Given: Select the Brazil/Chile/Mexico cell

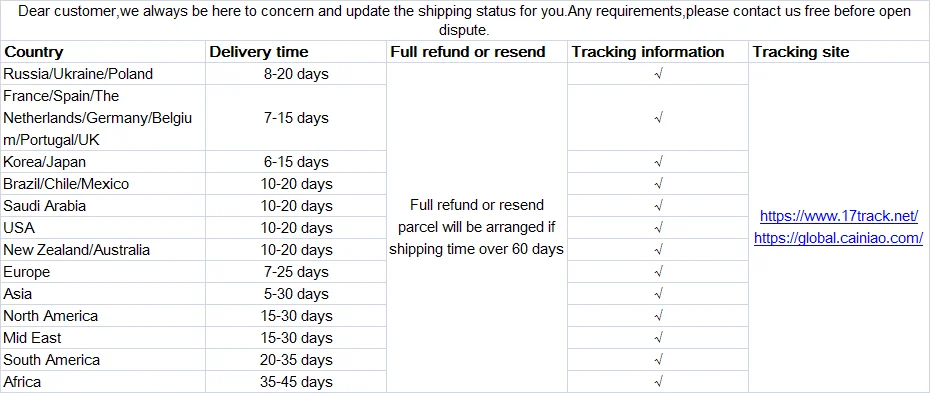Looking at the screenshot, I should coord(103,184).
